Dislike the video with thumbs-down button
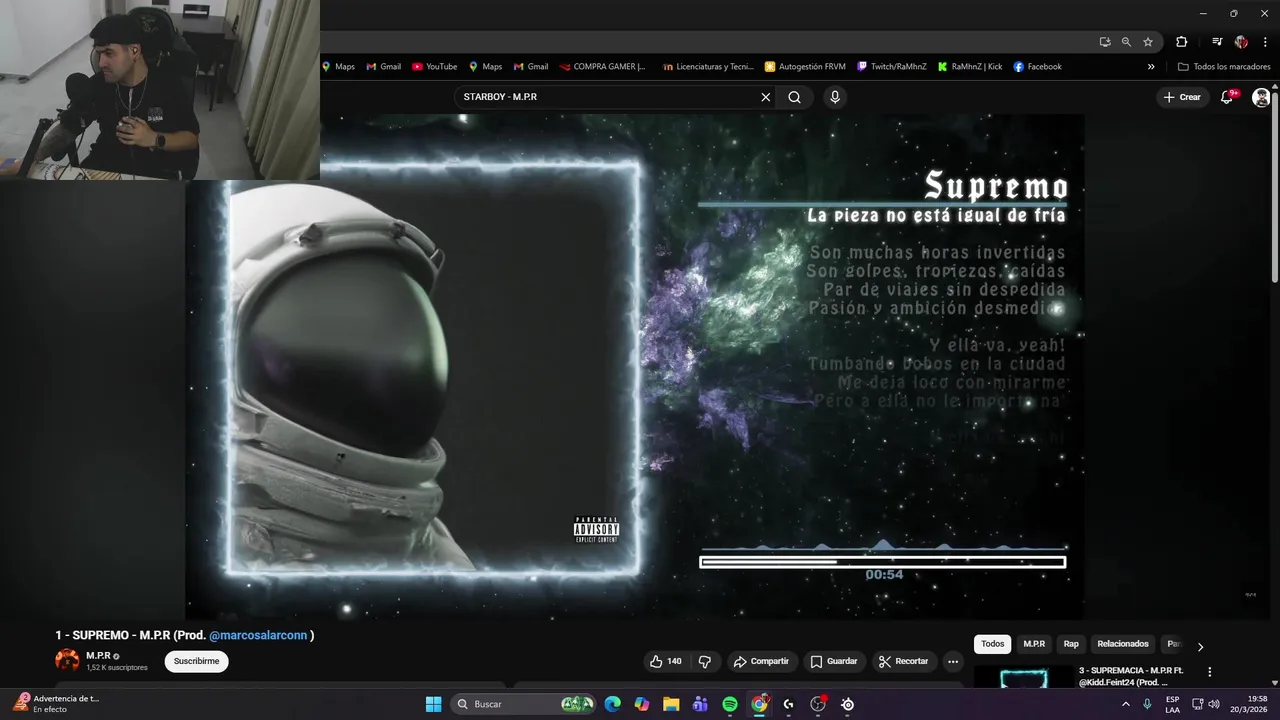This screenshot has height=720, width=1280. [705, 661]
